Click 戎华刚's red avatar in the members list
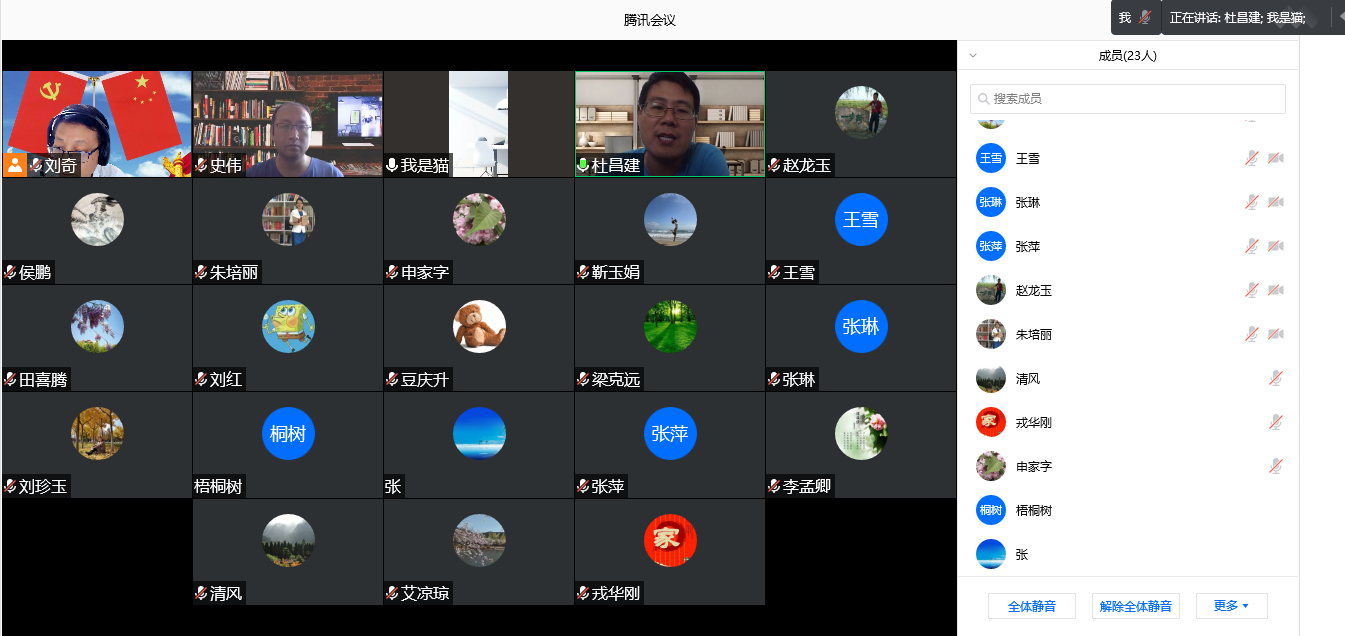Screen dimensions: 1345x636 pos(991,422)
